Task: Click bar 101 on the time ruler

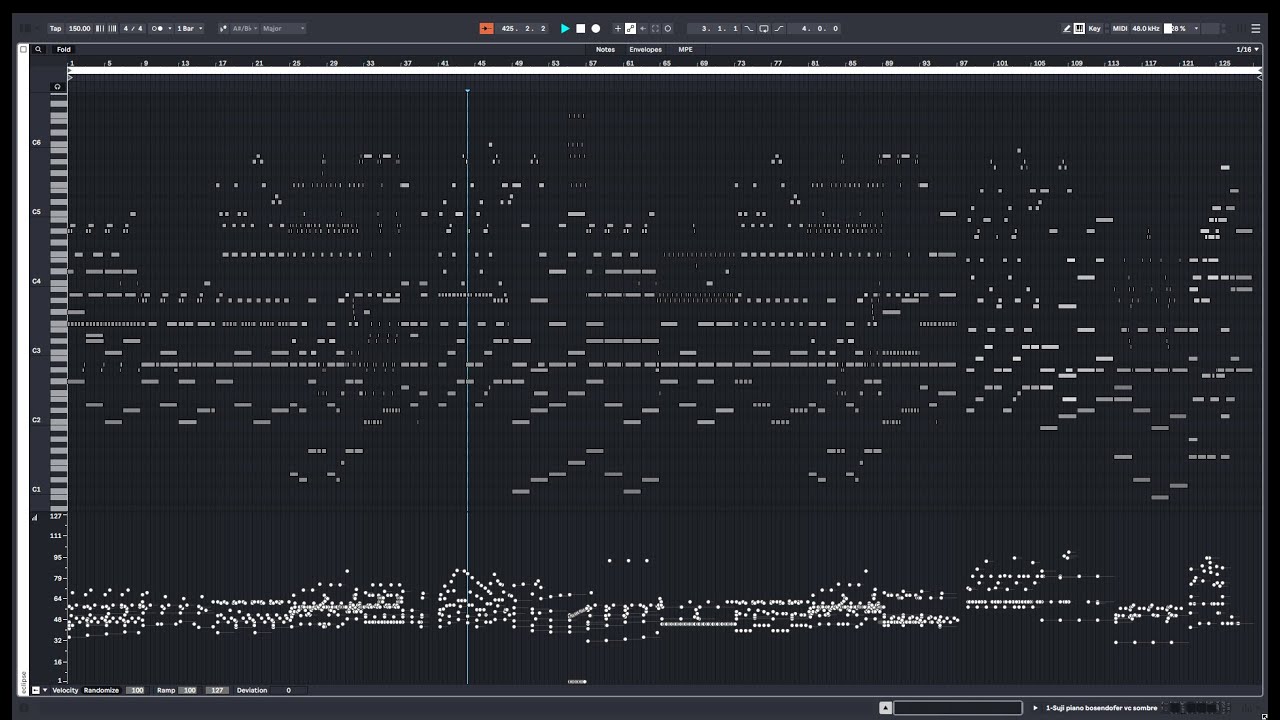Action: [1002, 63]
